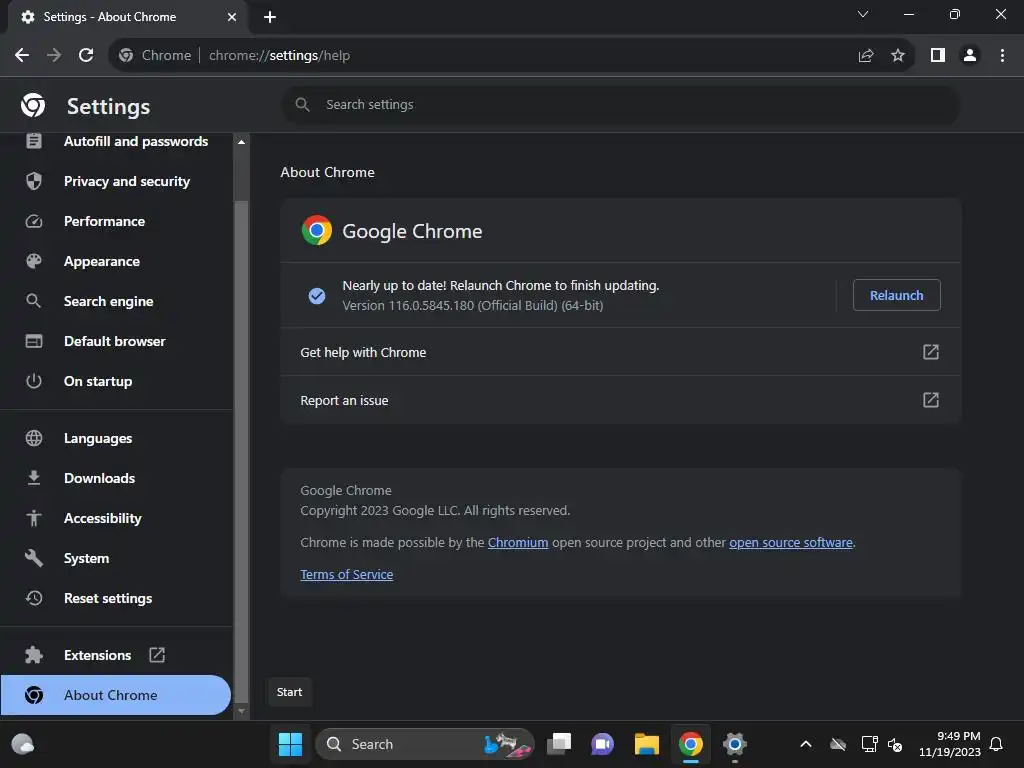Share this page using the share icon
Screen dimensions: 1024x768
[x=866, y=56]
